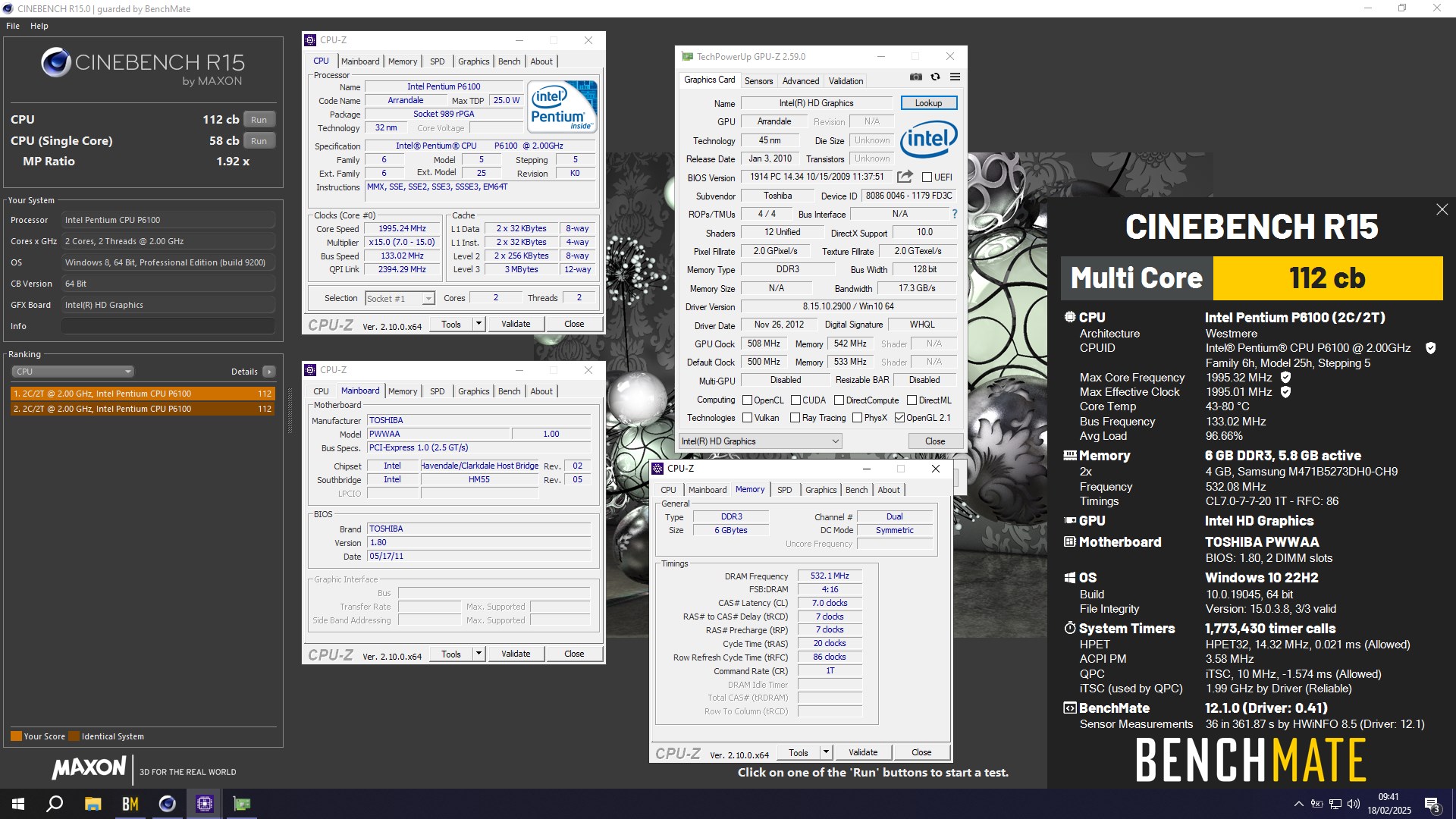Switch to CPU-Z via taskbar icon
The image size is (1456, 819).
204,804
